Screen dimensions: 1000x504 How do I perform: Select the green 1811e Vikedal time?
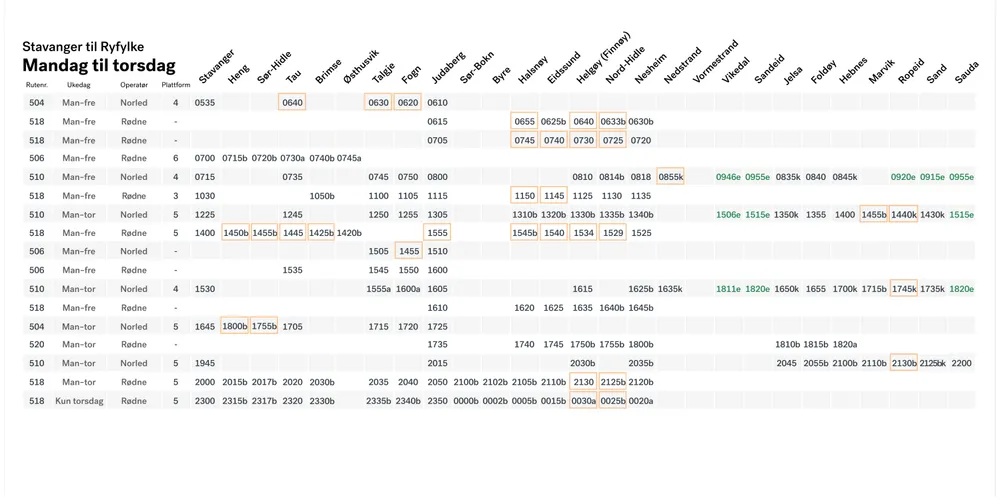click(x=728, y=289)
